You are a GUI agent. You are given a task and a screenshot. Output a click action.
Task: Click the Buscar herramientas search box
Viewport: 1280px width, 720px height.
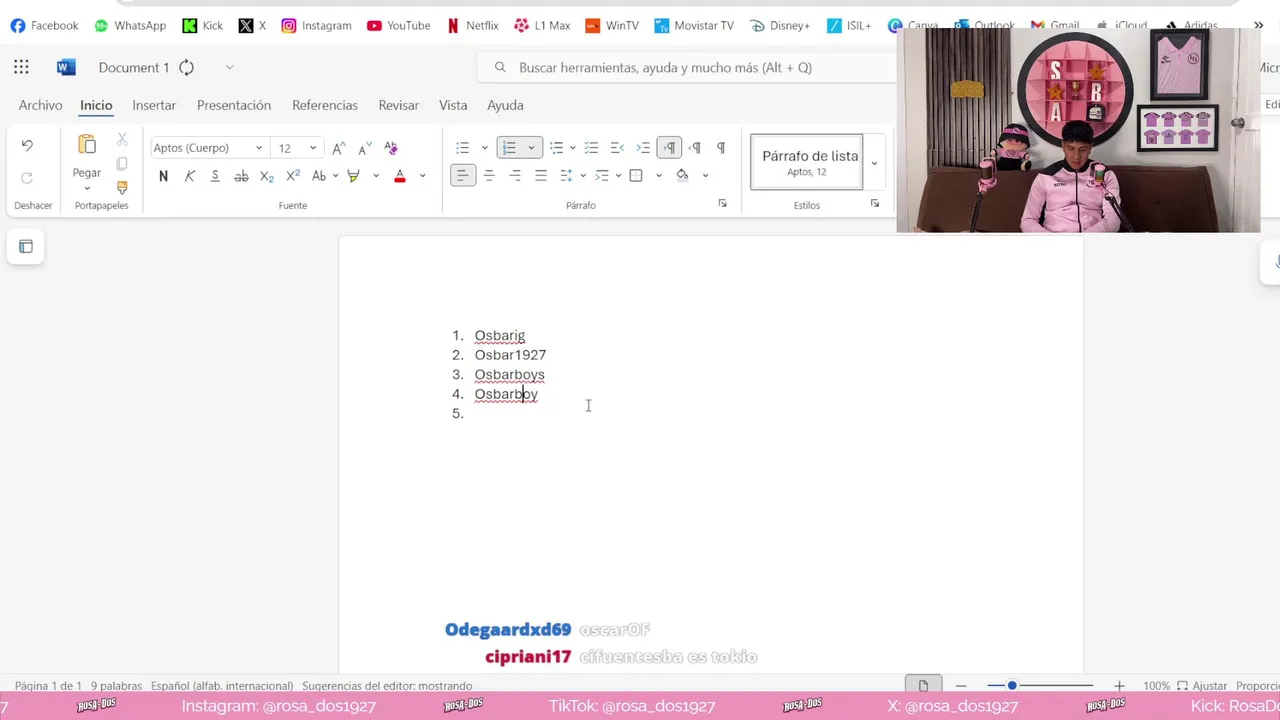coord(686,67)
